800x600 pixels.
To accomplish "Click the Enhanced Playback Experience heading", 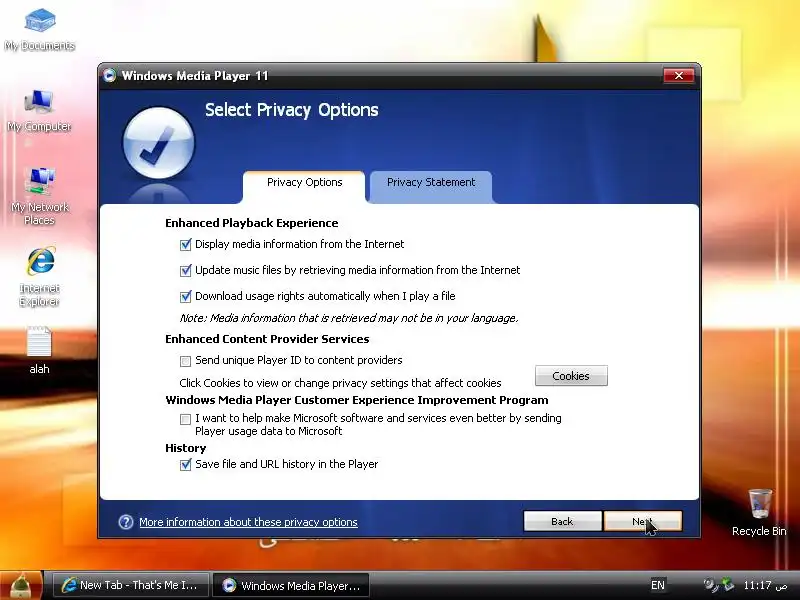I will click(252, 223).
